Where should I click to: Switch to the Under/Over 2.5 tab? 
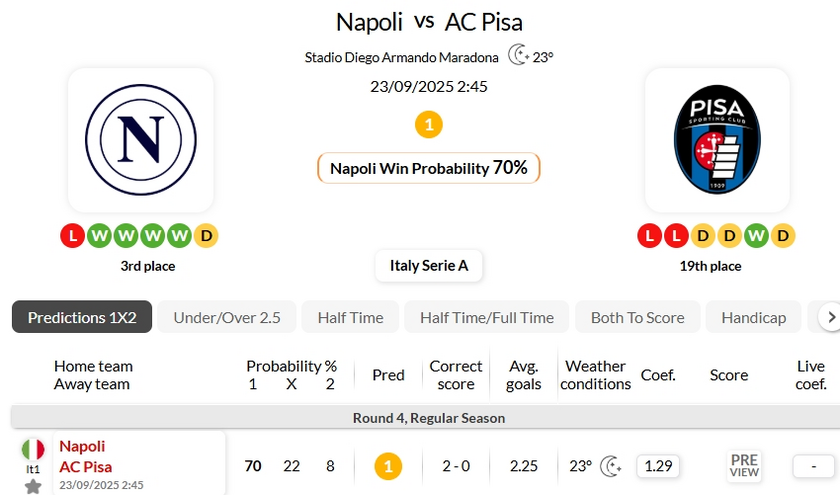(x=227, y=317)
